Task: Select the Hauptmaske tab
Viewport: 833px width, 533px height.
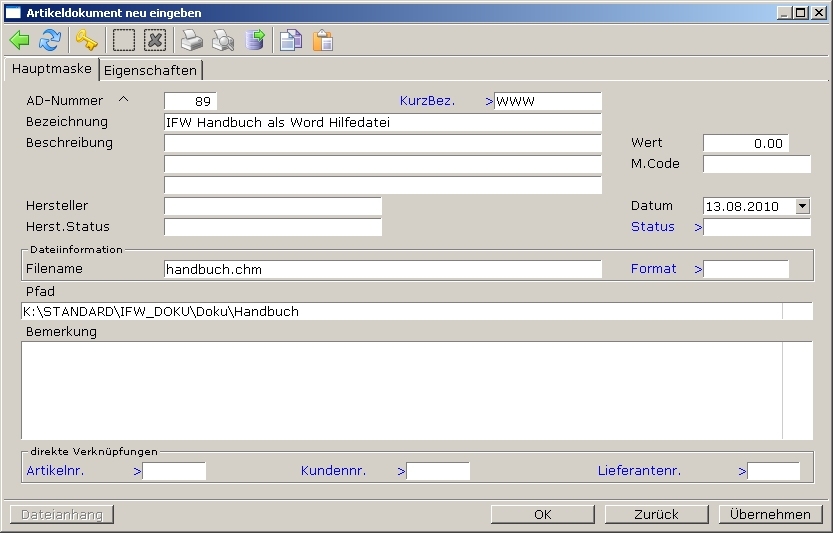Action: point(51,69)
